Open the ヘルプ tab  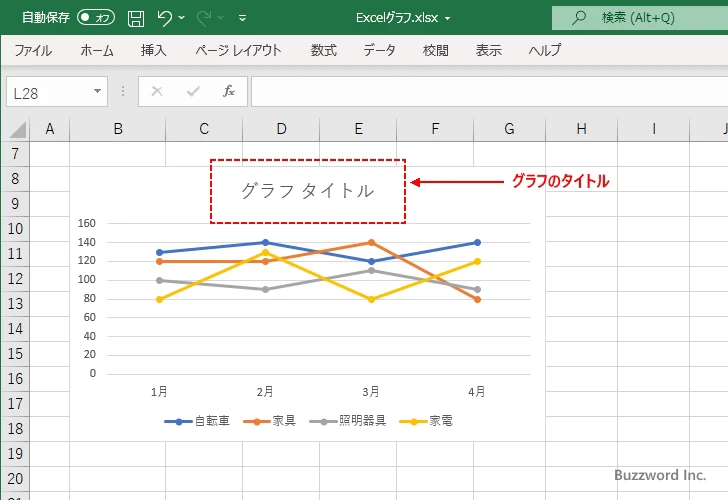(545, 50)
